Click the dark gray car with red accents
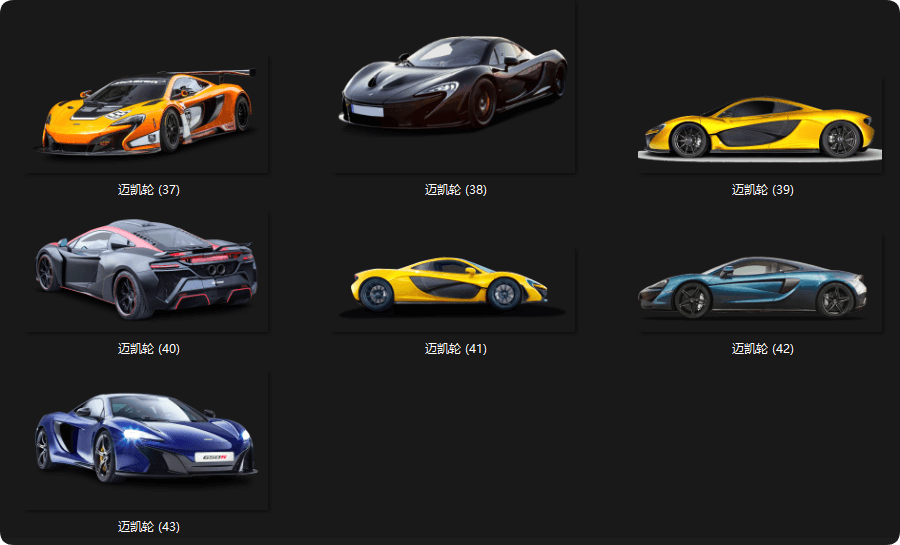The image size is (900, 545). (148, 267)
